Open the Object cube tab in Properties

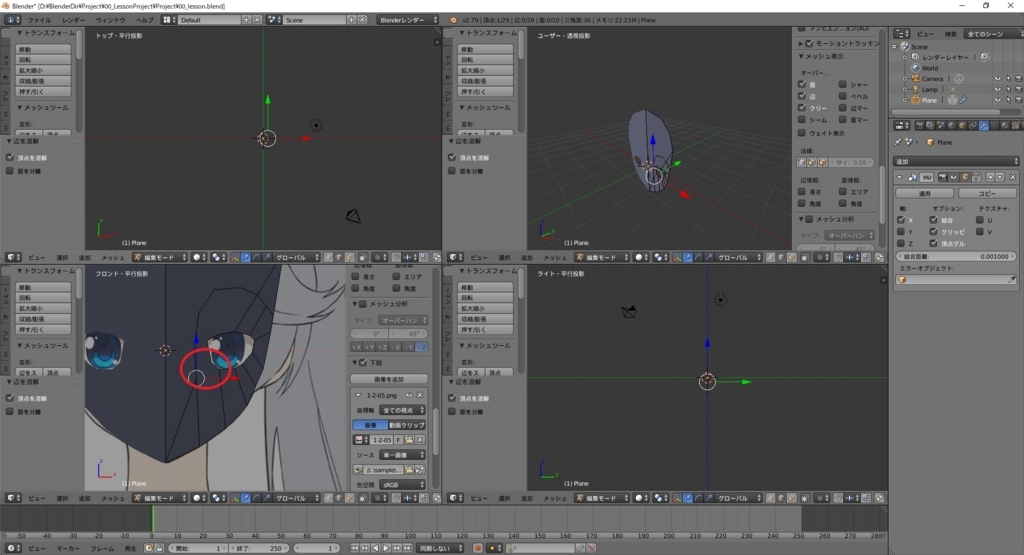coord(962,125)
